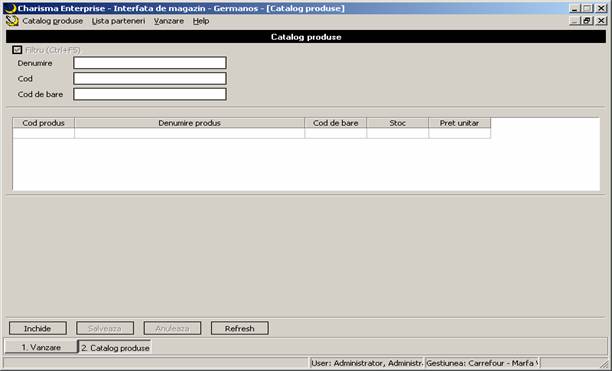Click the Cod de bare input field
This screenshot has width=612, height=371.
(150, 94)
